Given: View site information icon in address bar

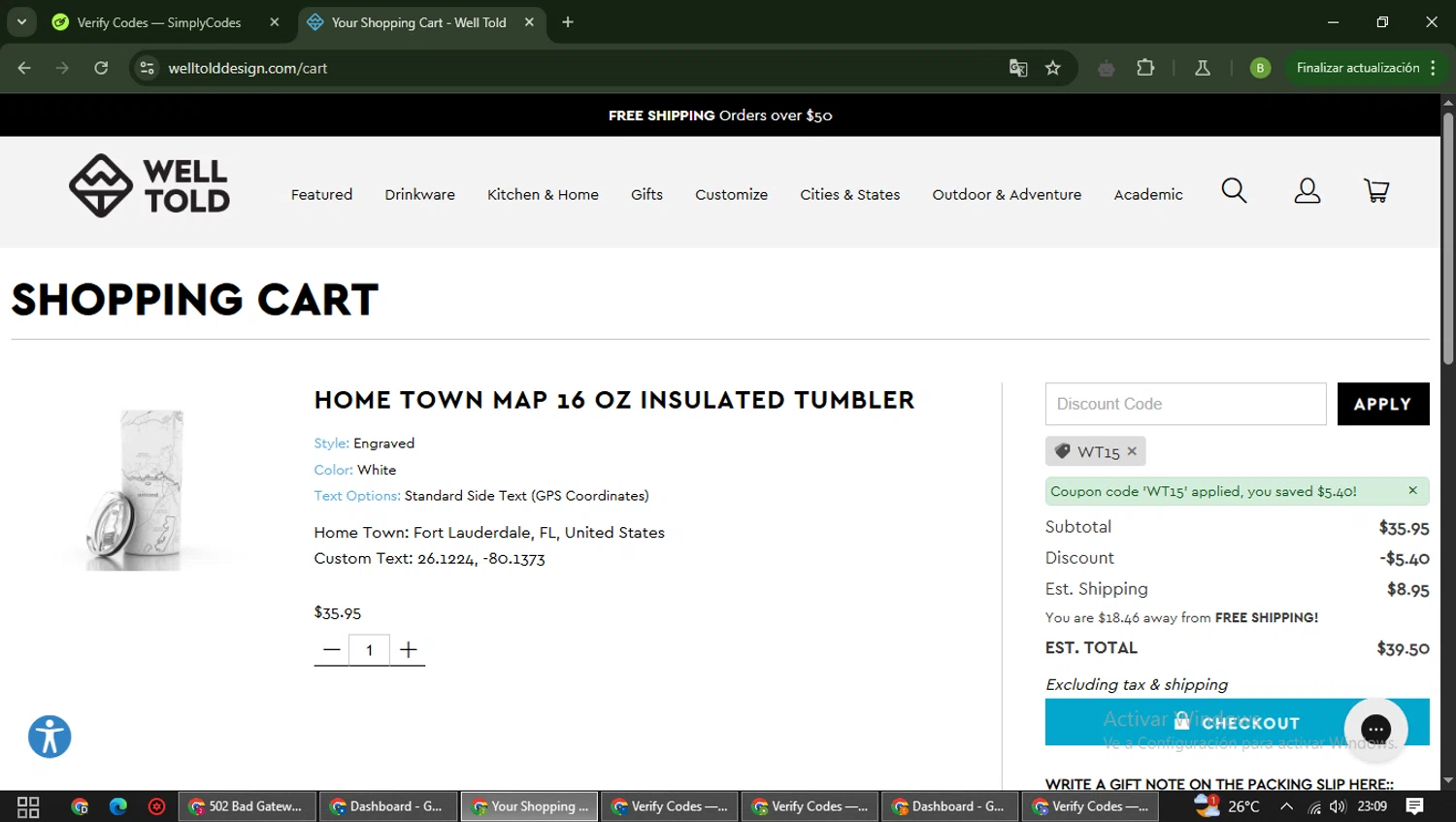Looking at the screenshot, I should coord(147,68).
